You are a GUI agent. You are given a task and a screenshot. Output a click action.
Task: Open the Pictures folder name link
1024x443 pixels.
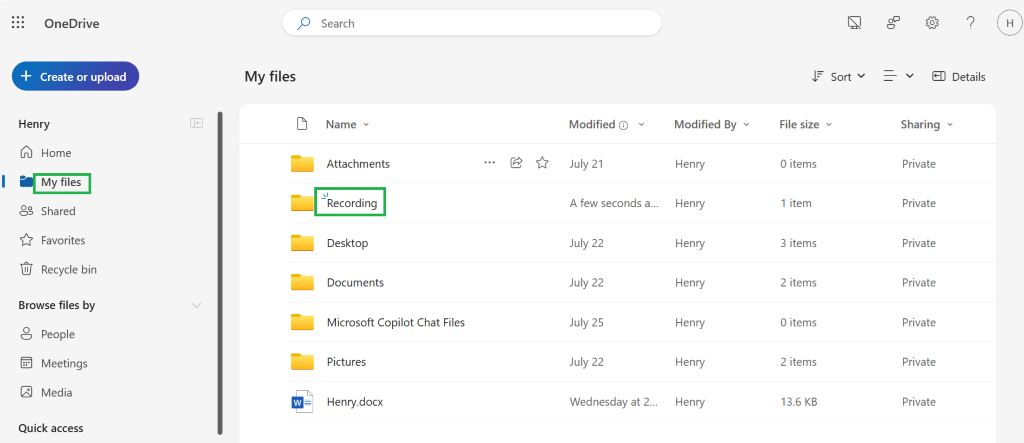click(x=346, y=362)
